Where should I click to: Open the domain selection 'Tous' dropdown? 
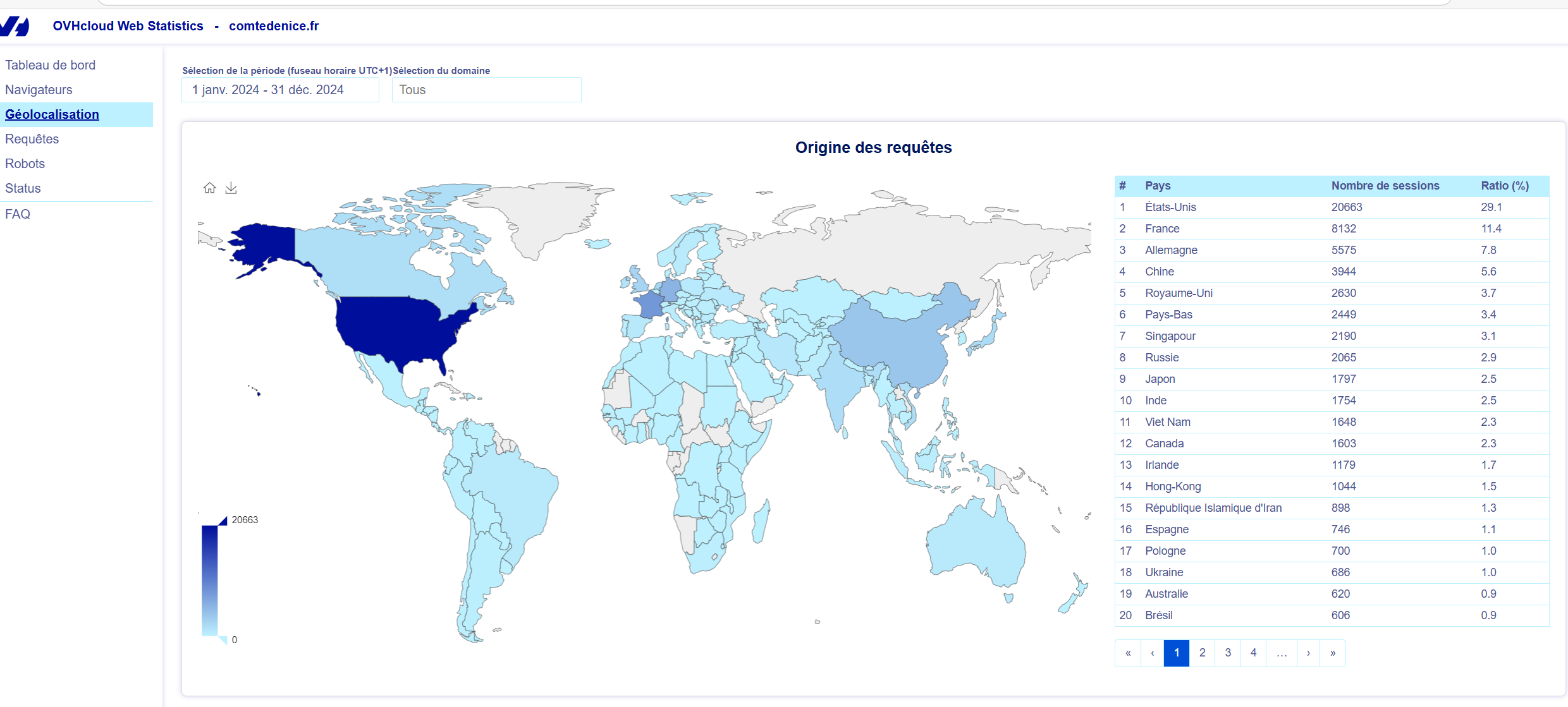click(x=486, y=90)
